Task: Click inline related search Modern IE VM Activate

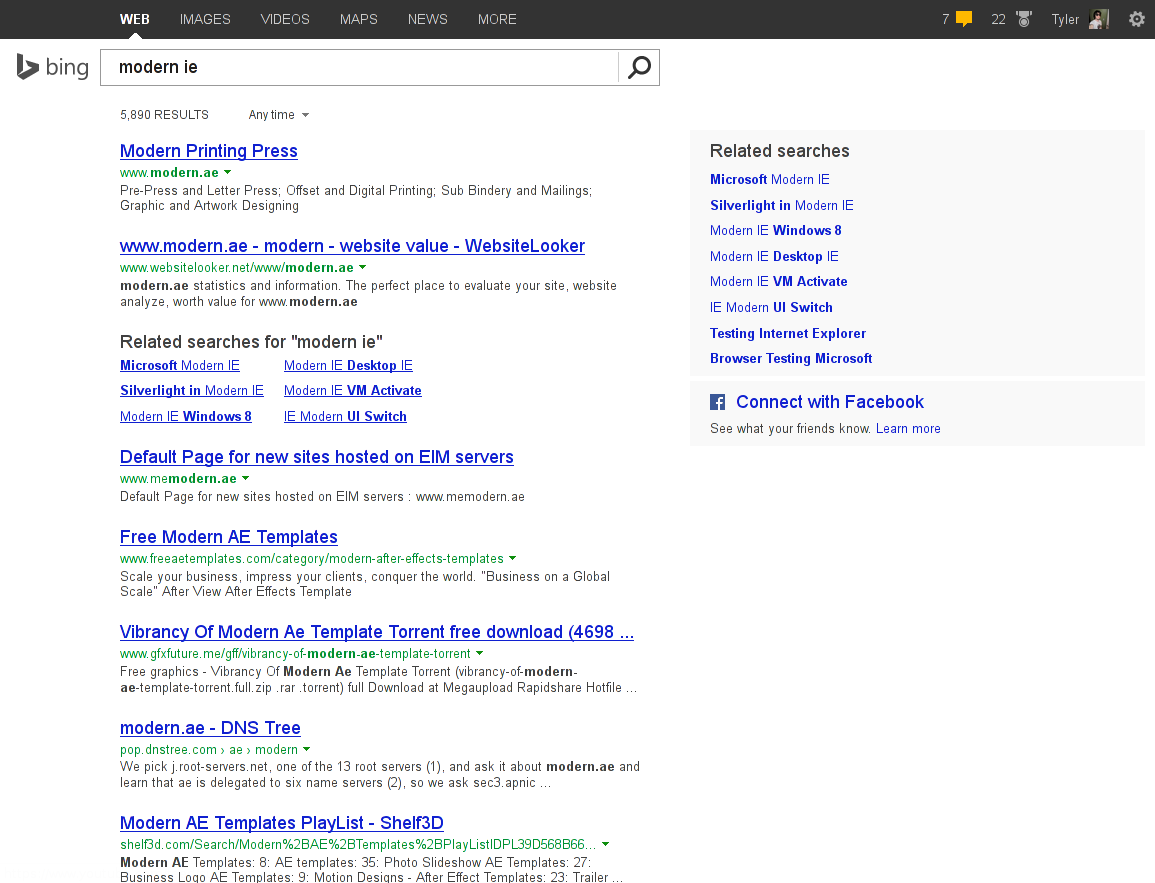Action: [353, 390]
